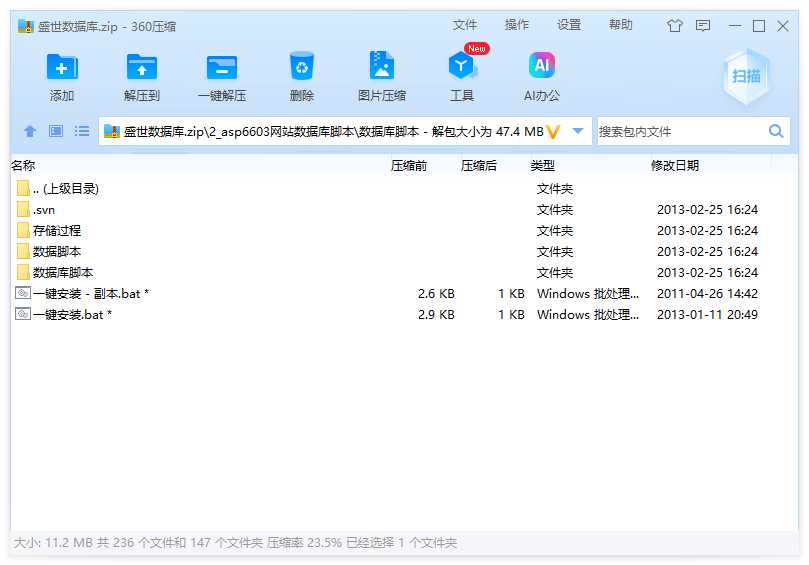
Task: Sort by the 压缩前 column header
Action: tap(409, 166)
